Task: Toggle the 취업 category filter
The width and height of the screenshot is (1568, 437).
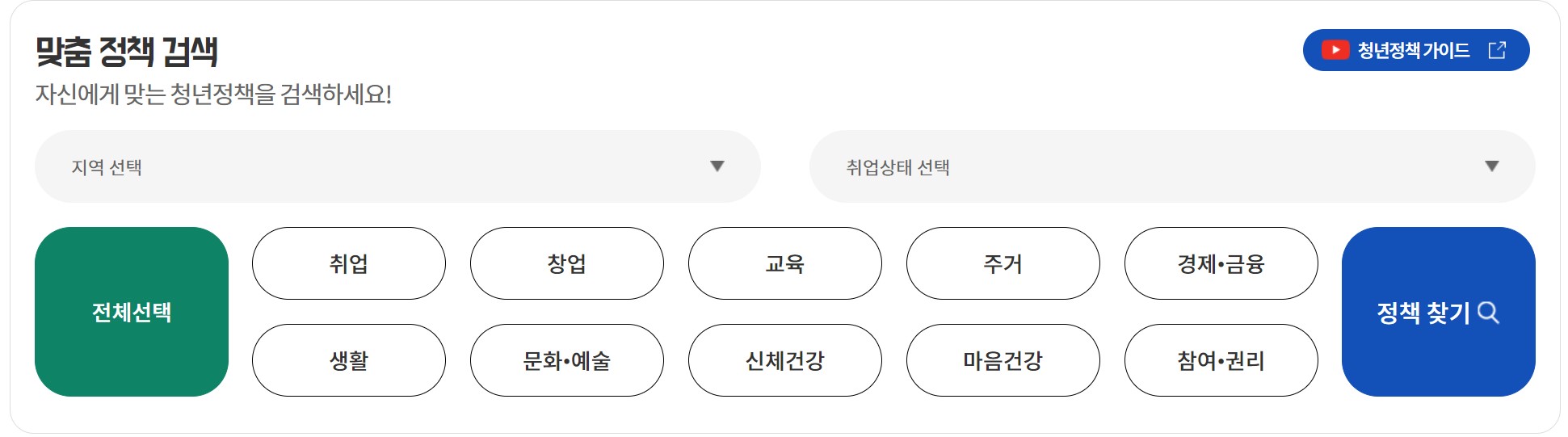Action: pos(349,263)
